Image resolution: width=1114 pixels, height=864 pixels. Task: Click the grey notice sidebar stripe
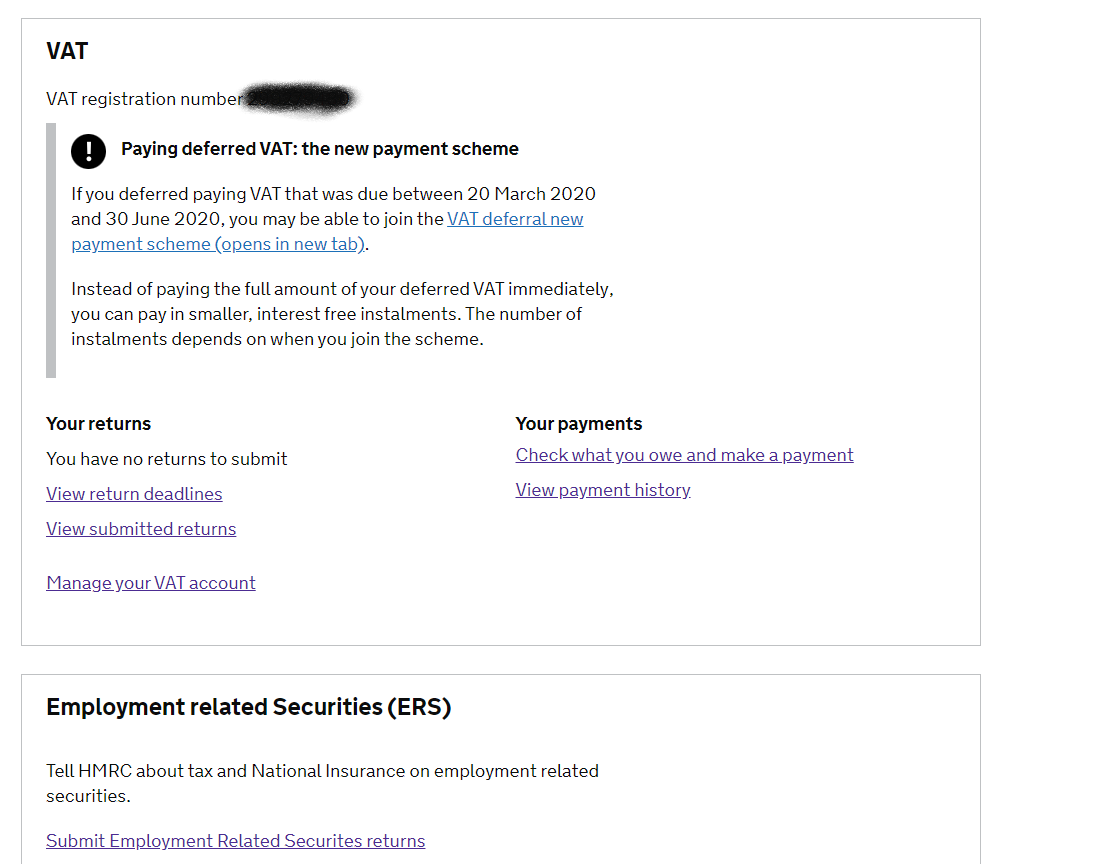pyautogui.click(x=51, y=250)
